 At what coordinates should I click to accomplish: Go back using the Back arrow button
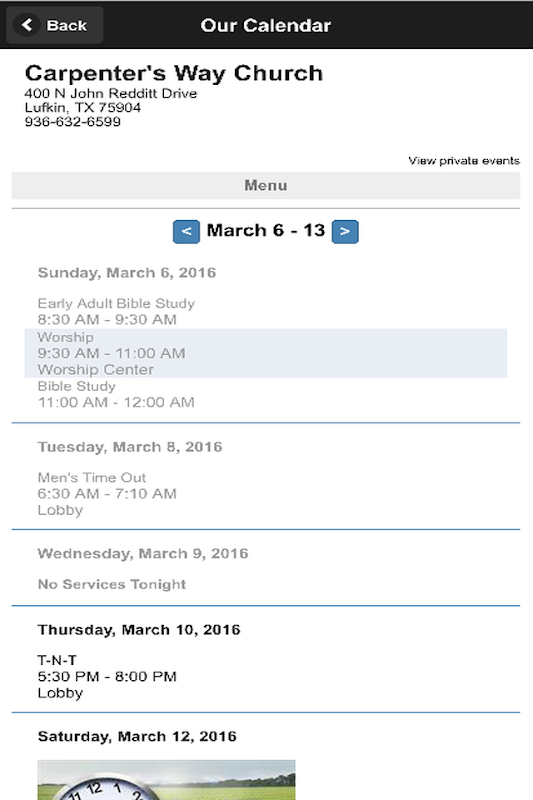(x=55, y=25)
